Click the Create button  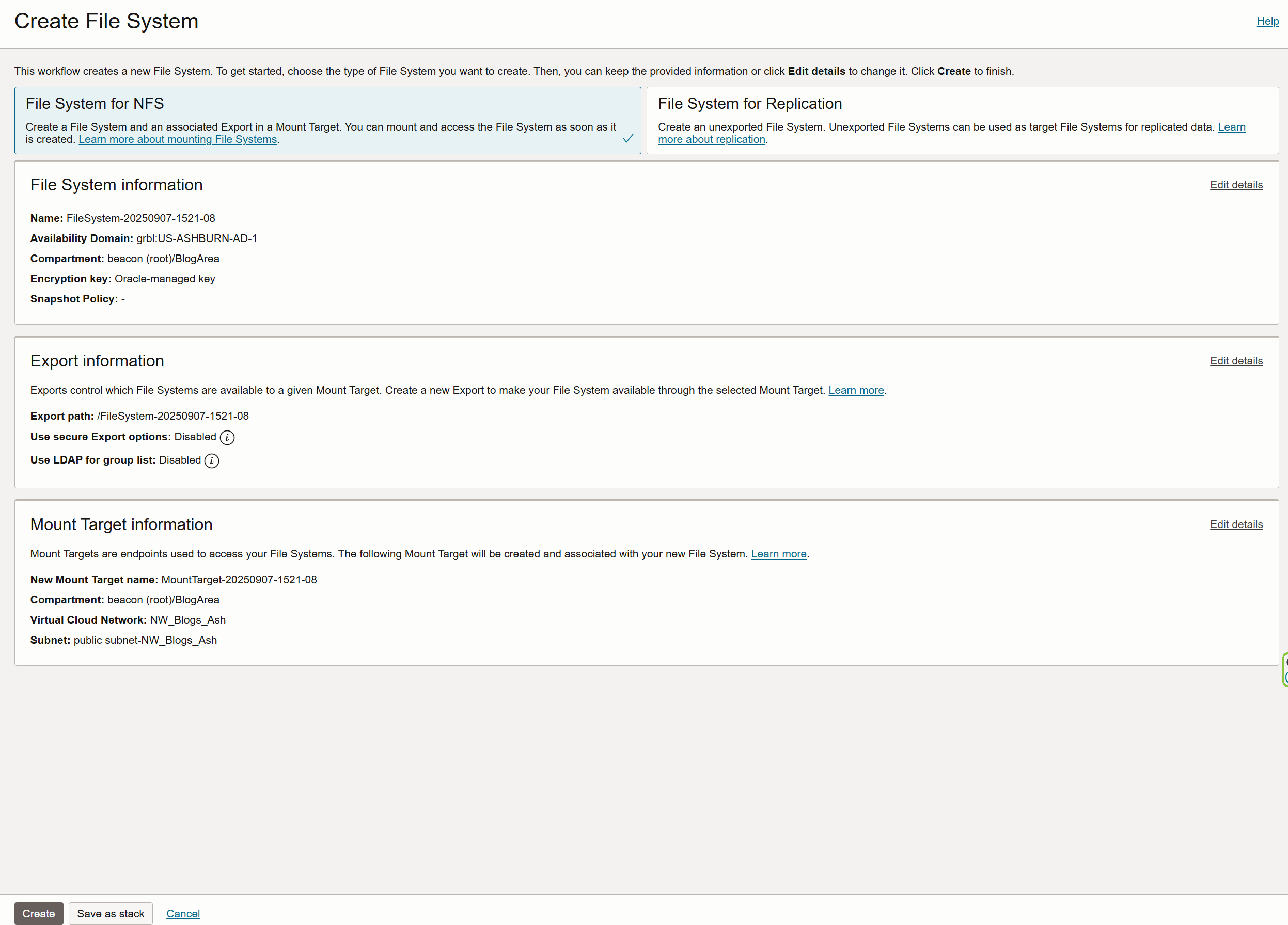pyautogui.click(x=39, y=913)
